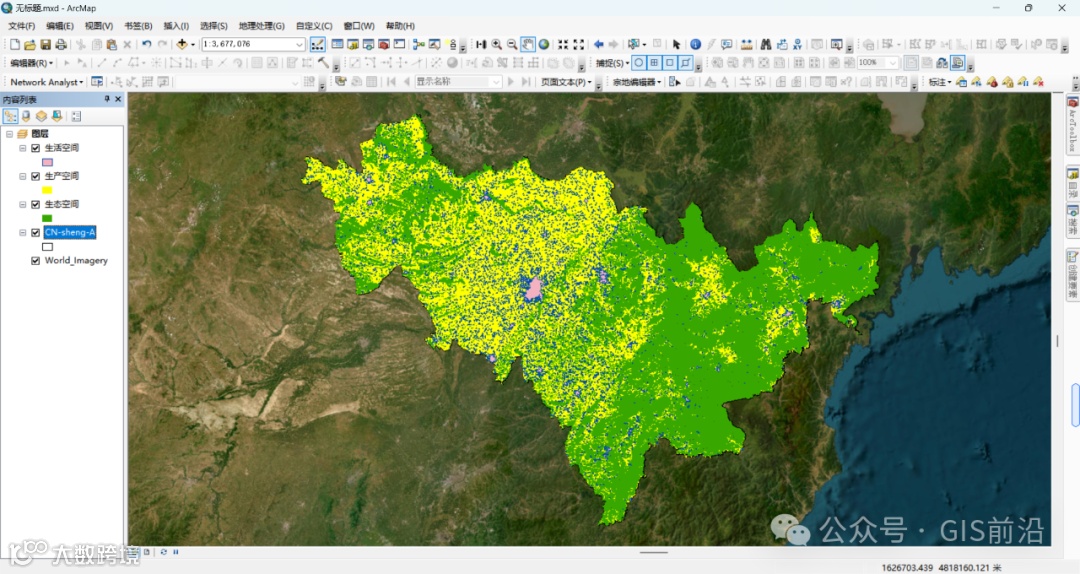Select the Pan hand tool
Image resolution: width=1080 pixels, height=574 pixels.
pyautogui.click(x=528, y=44)
